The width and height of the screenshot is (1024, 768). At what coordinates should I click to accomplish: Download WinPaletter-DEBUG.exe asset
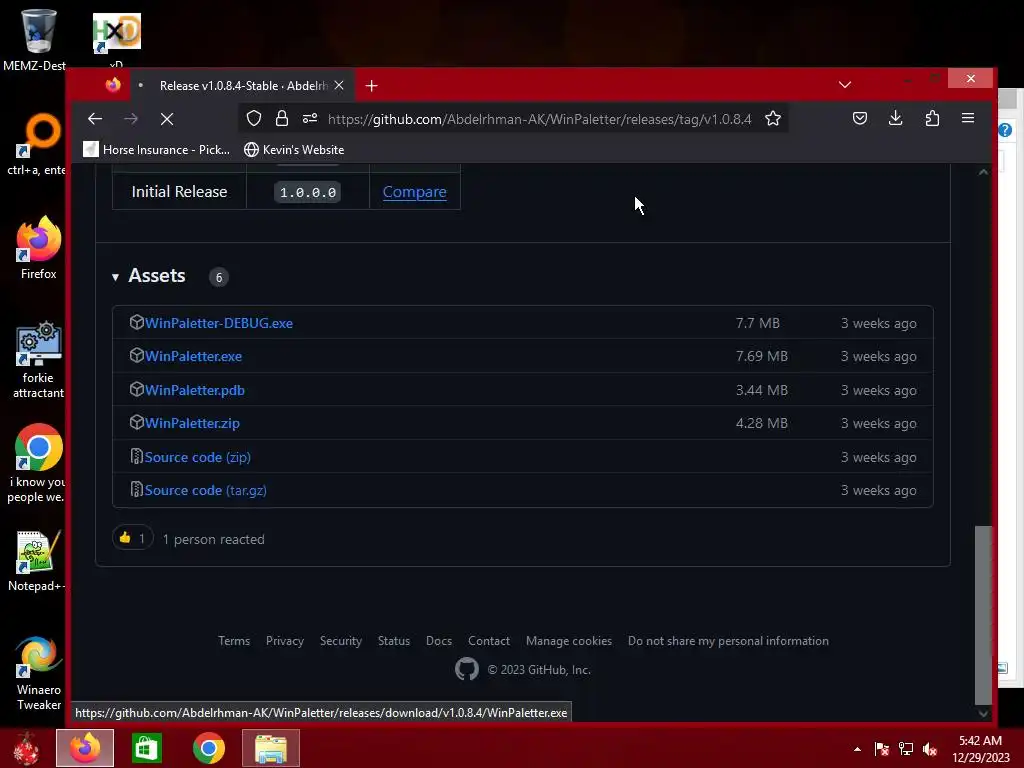click(219, 323)
